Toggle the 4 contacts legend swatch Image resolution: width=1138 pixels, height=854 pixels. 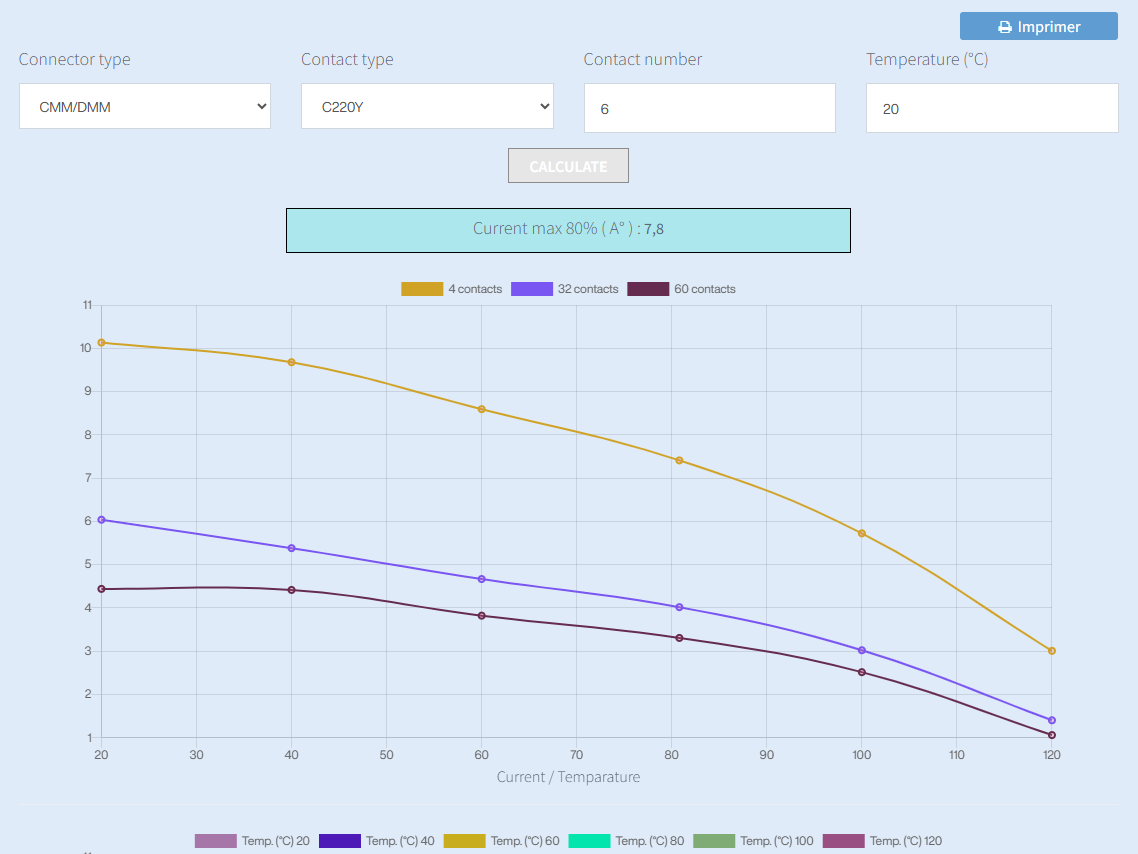click(x=422, y=289)
